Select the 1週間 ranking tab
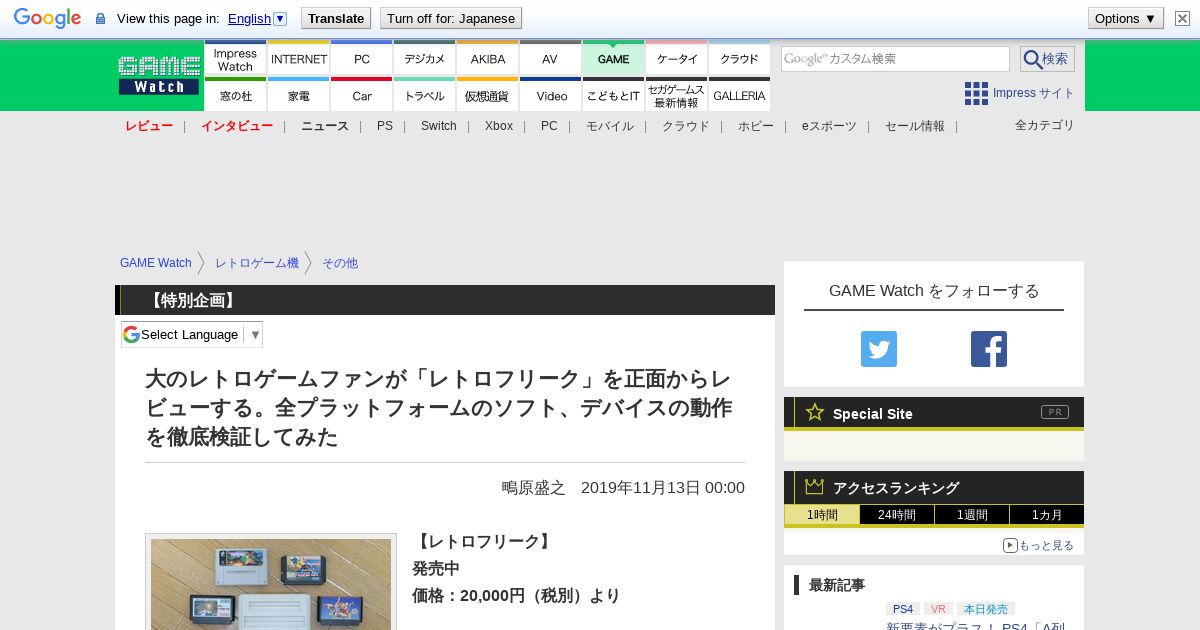This screenshot has height=630, width=1200. (972, 515)
